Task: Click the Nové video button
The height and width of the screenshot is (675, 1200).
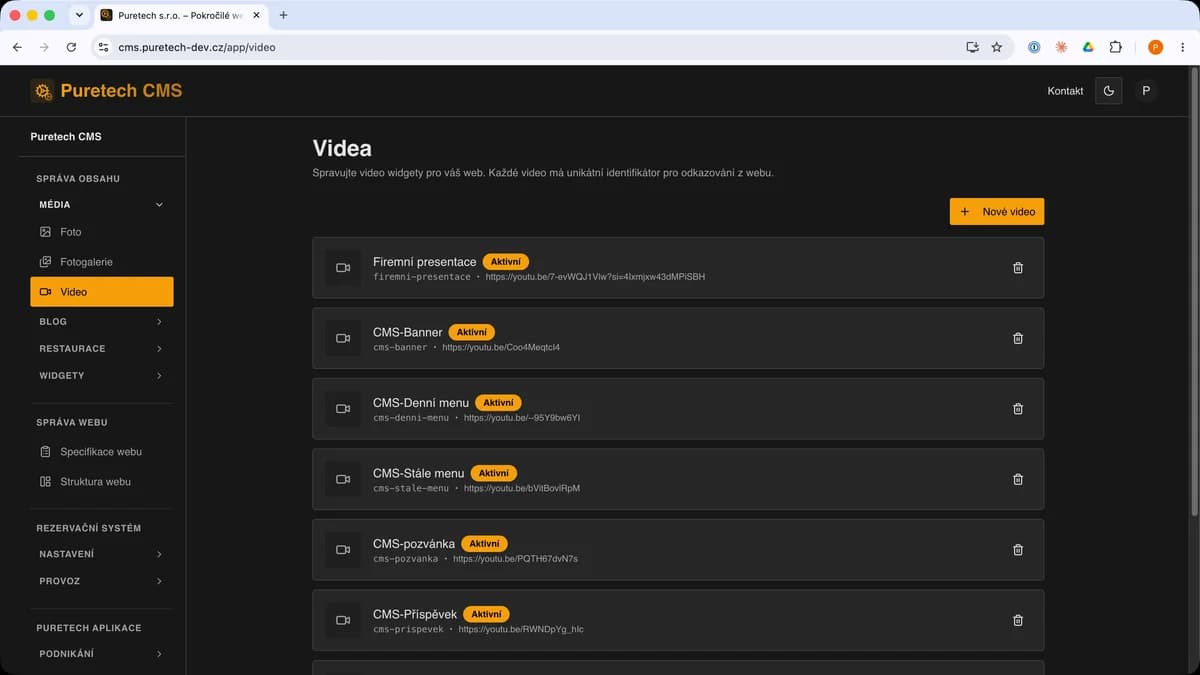Action: [997, 212]
